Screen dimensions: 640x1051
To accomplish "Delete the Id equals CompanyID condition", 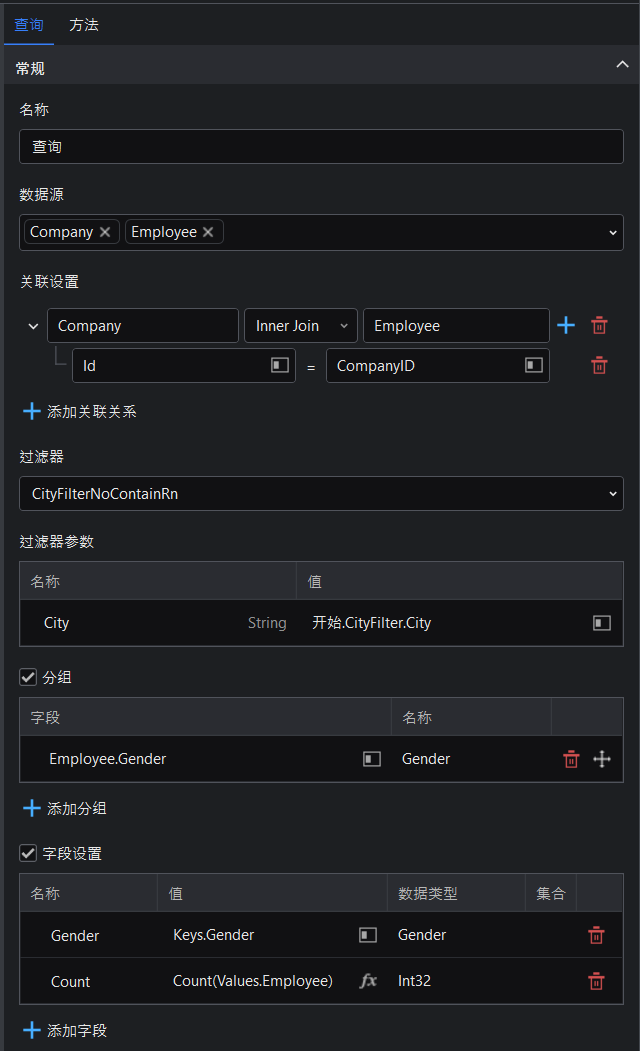I will (599, 365).
